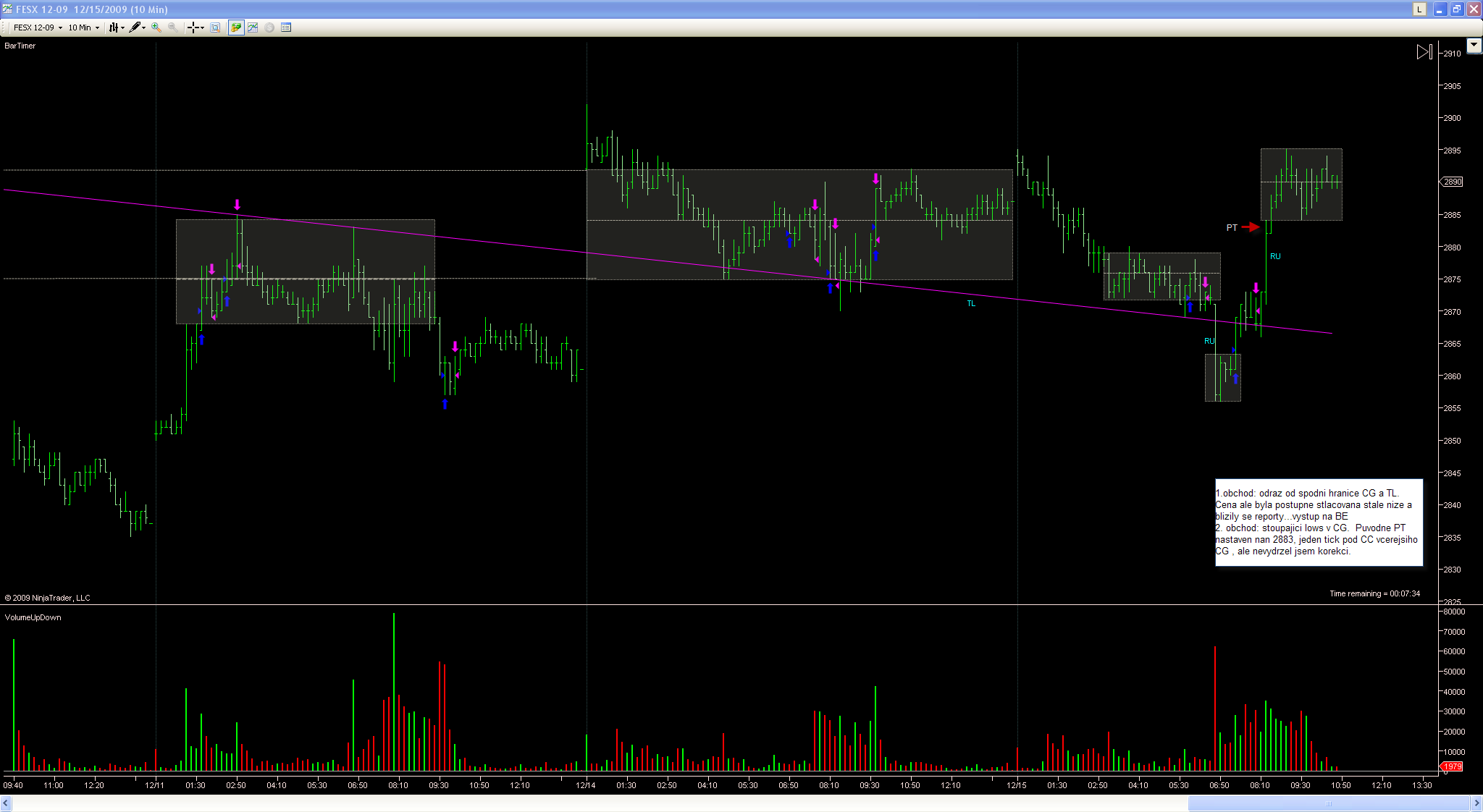Click the zoom out magnifier icon
1483x812 pixels.
pos(173,28)
